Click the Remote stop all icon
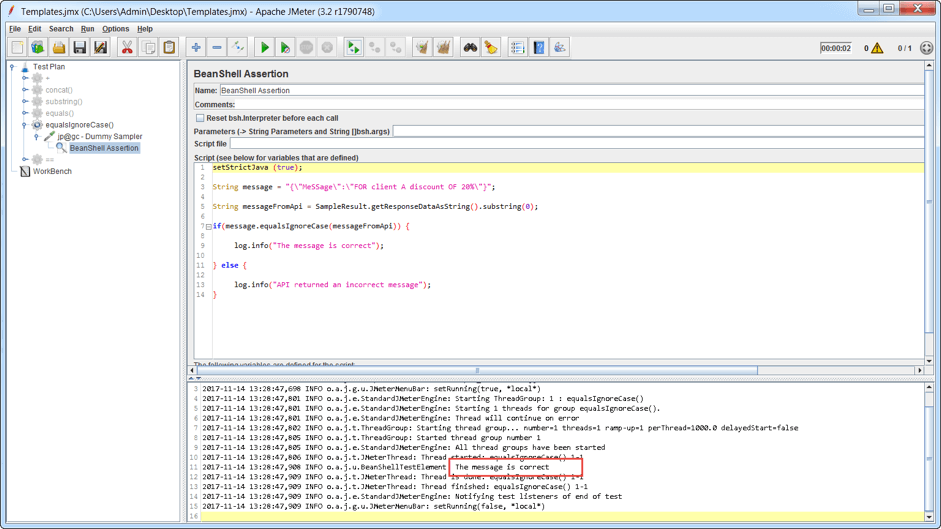 (374, 47)
